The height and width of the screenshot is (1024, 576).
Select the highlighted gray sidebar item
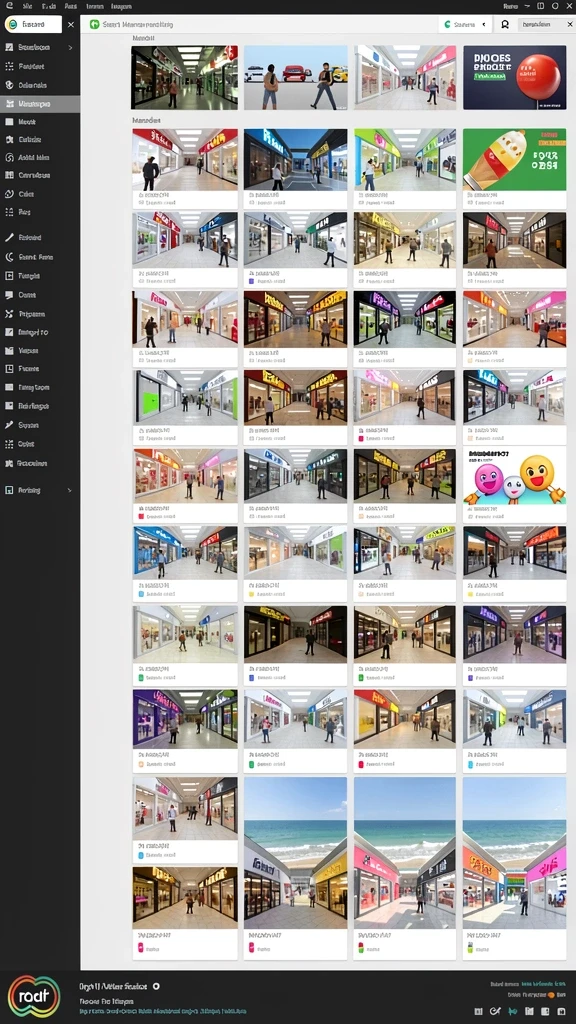(x=39, y=104)
